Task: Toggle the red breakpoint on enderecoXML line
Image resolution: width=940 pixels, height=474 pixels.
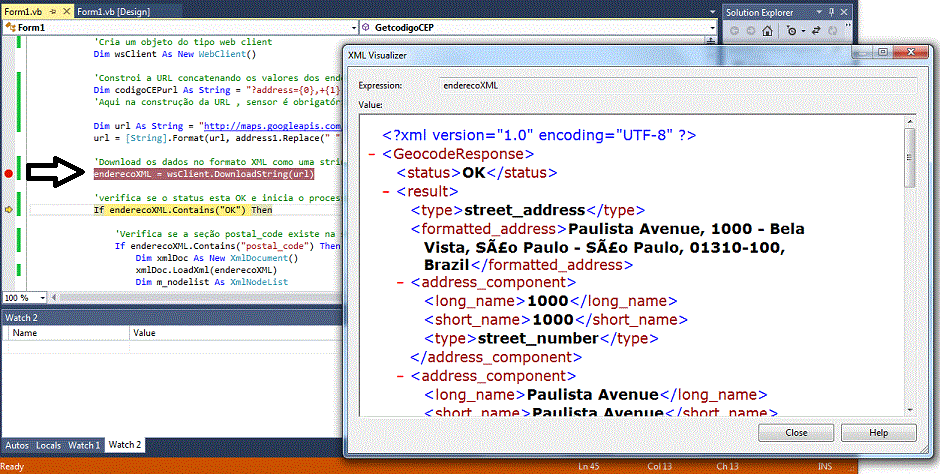Action: [9, 174]
